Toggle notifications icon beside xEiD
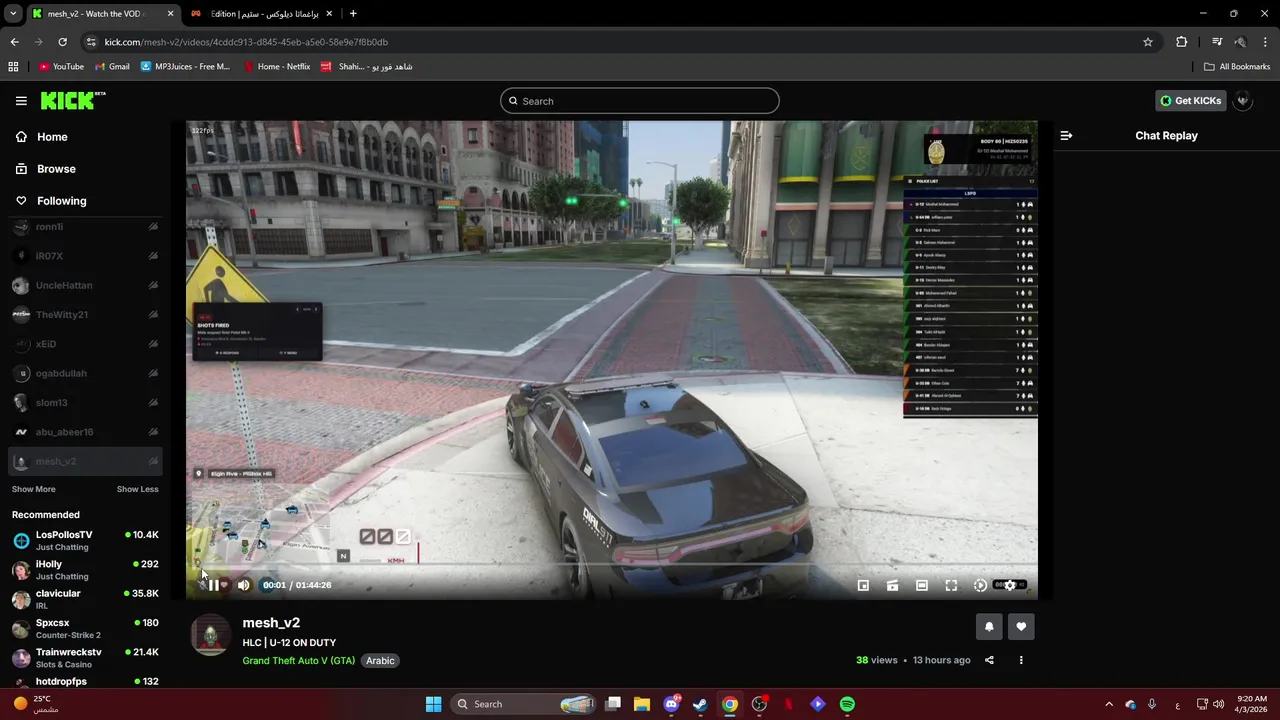Image resolution: width=1280 pixels, height=720 pixels. (x=153, y=344)
